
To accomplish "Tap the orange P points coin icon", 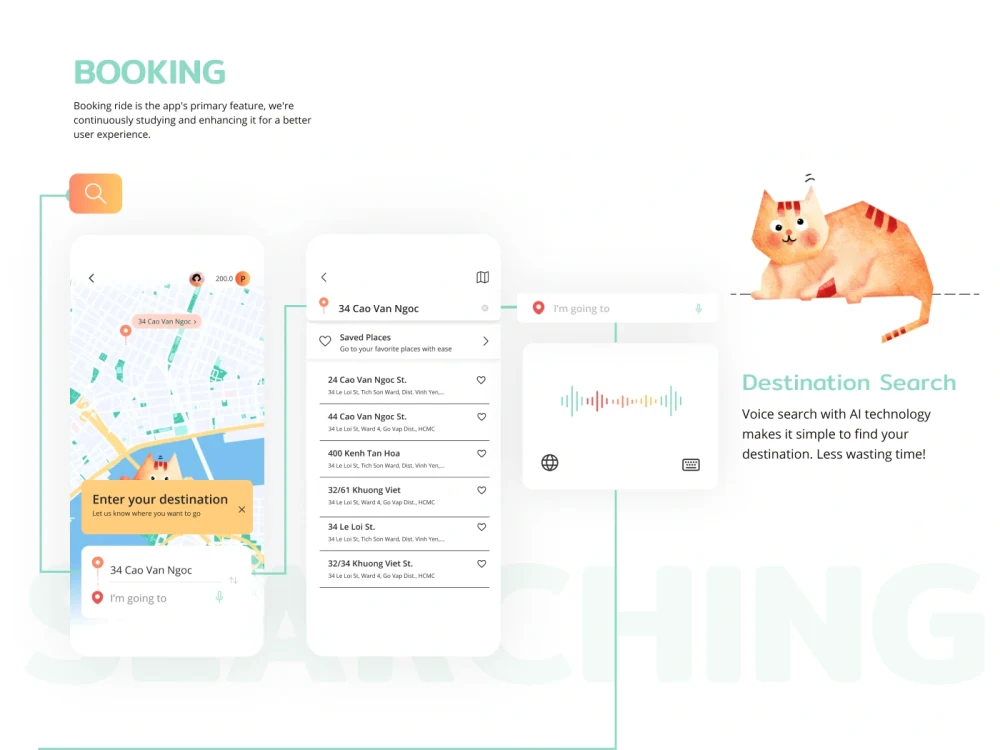I will point(242,279).
